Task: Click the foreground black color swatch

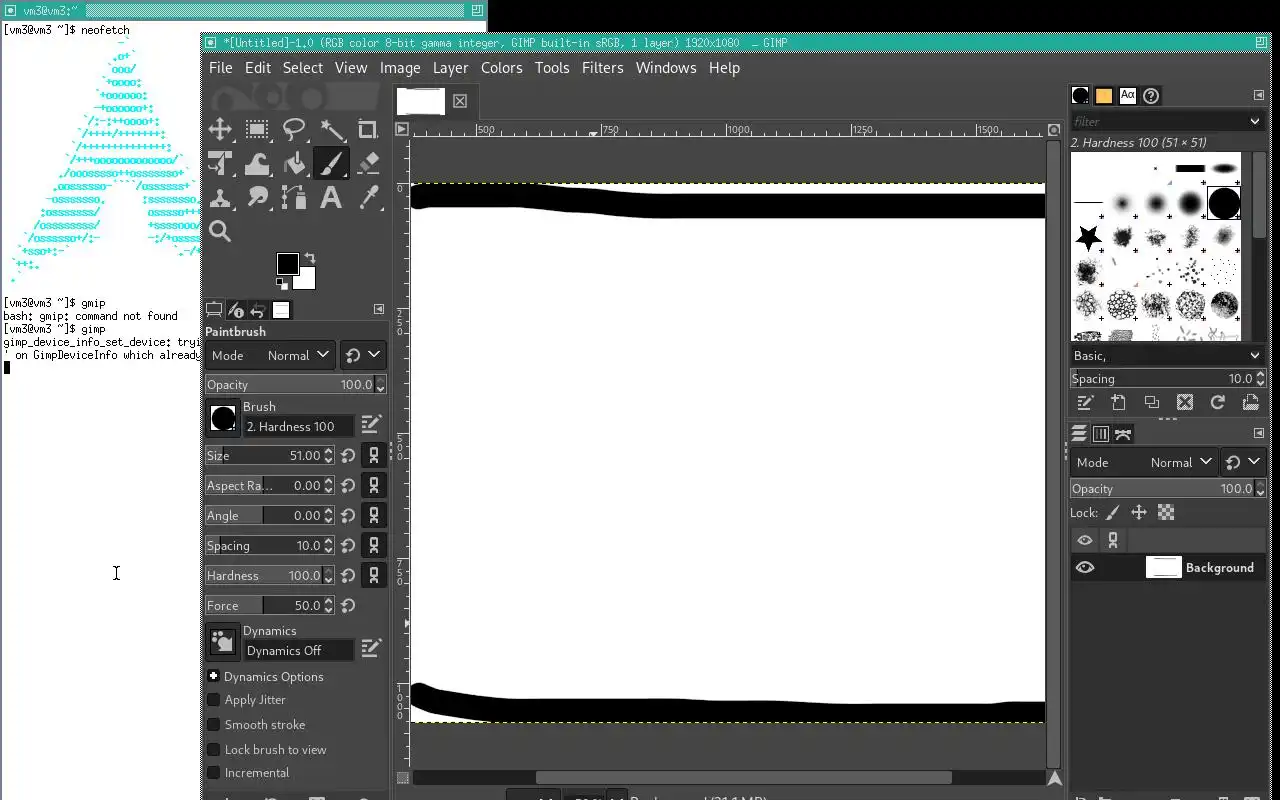Action: click(x=286, y=263)
